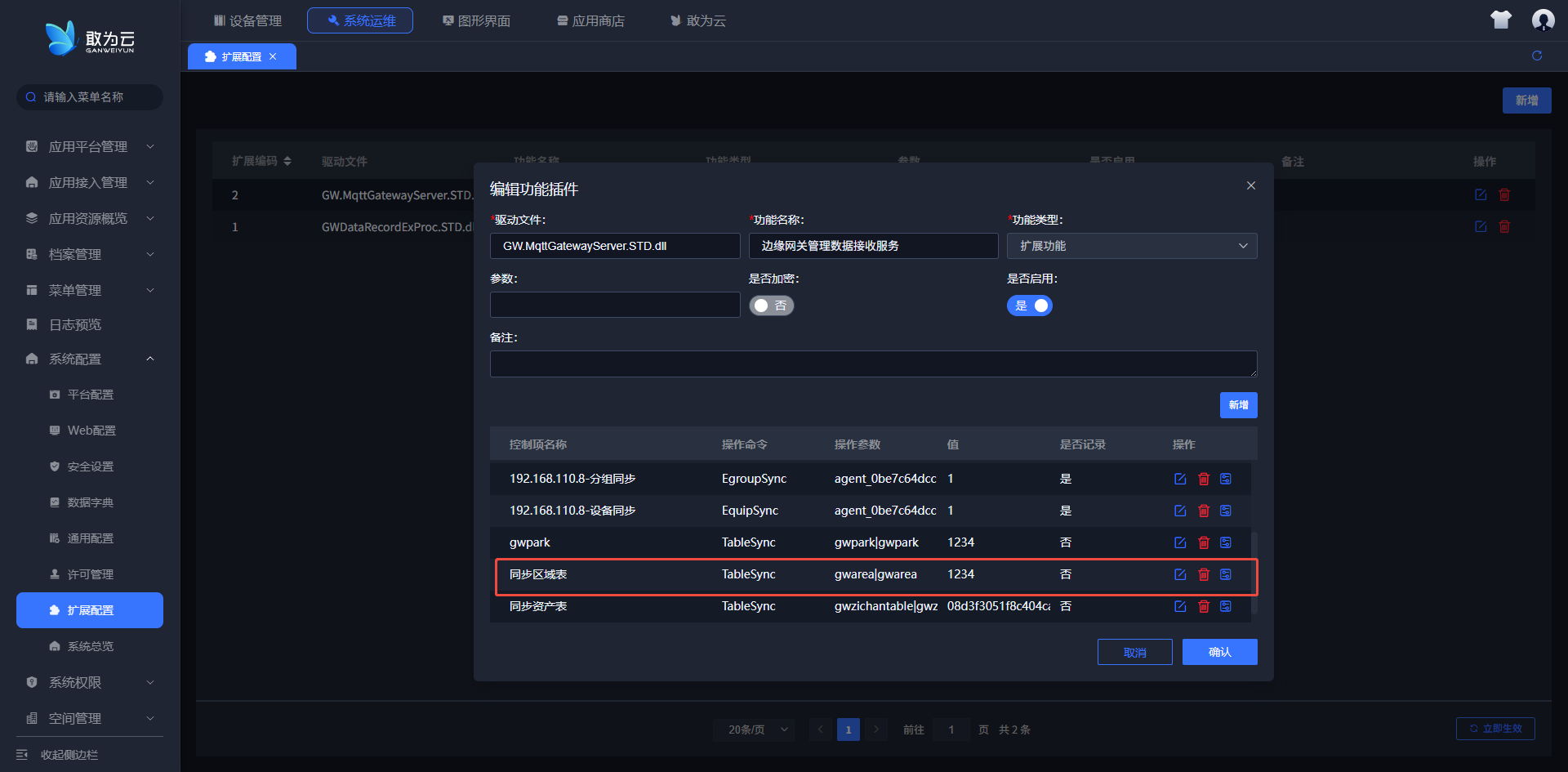Delete the gwpark row via trash icon
The image size is (1568, 772).
tap(1203, 542)
